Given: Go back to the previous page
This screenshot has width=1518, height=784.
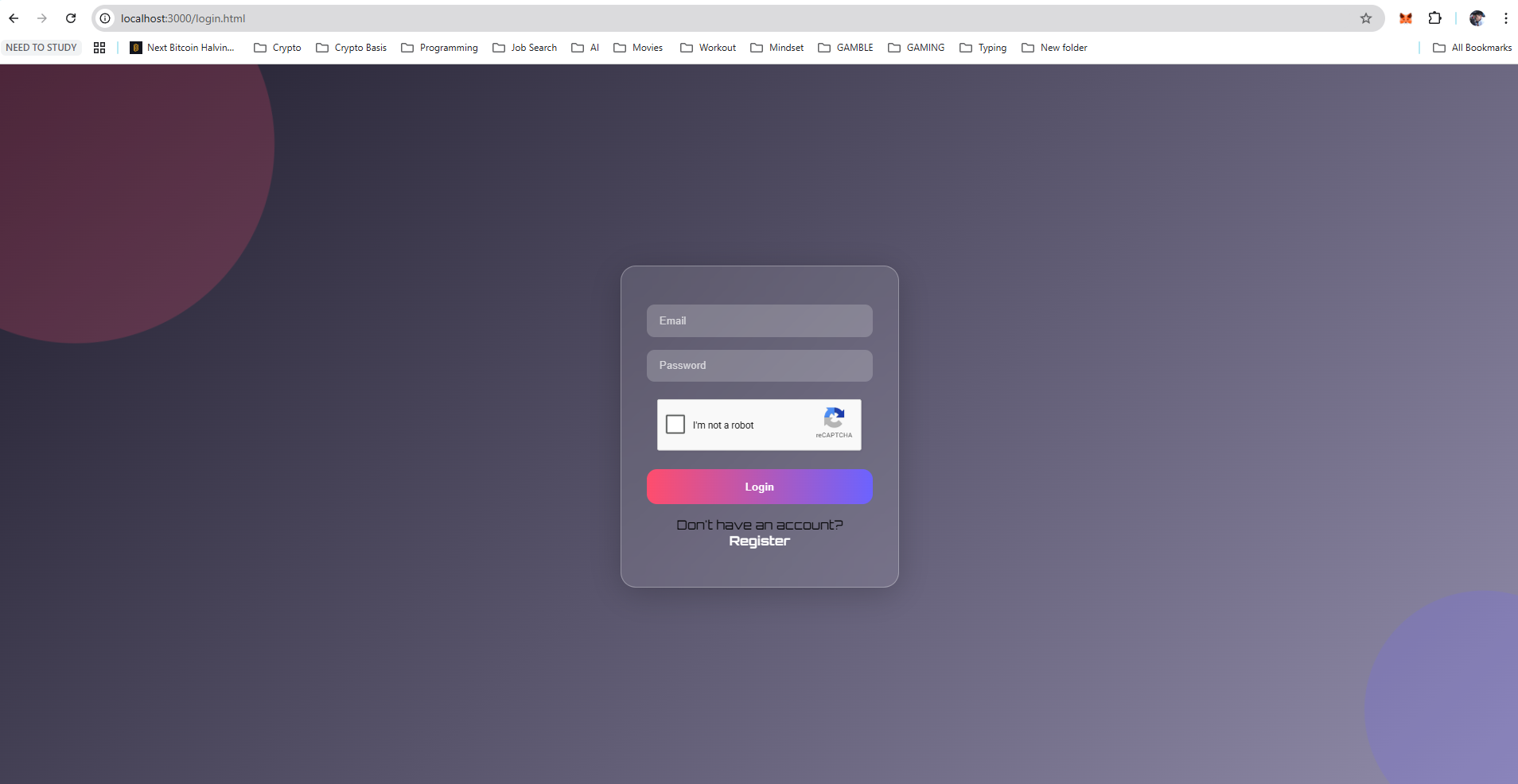Looking at the screenshot, I should tap(14, 18).
